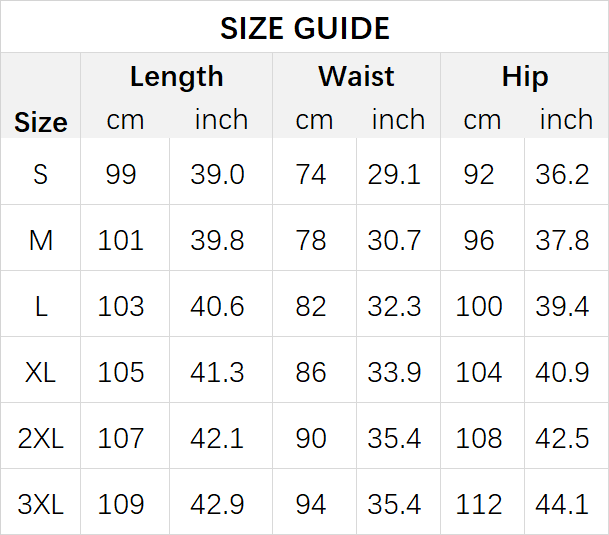Click waist cell 82 cm
The width and height of the screenshot is (609, 535).
(x=310, y=306)
